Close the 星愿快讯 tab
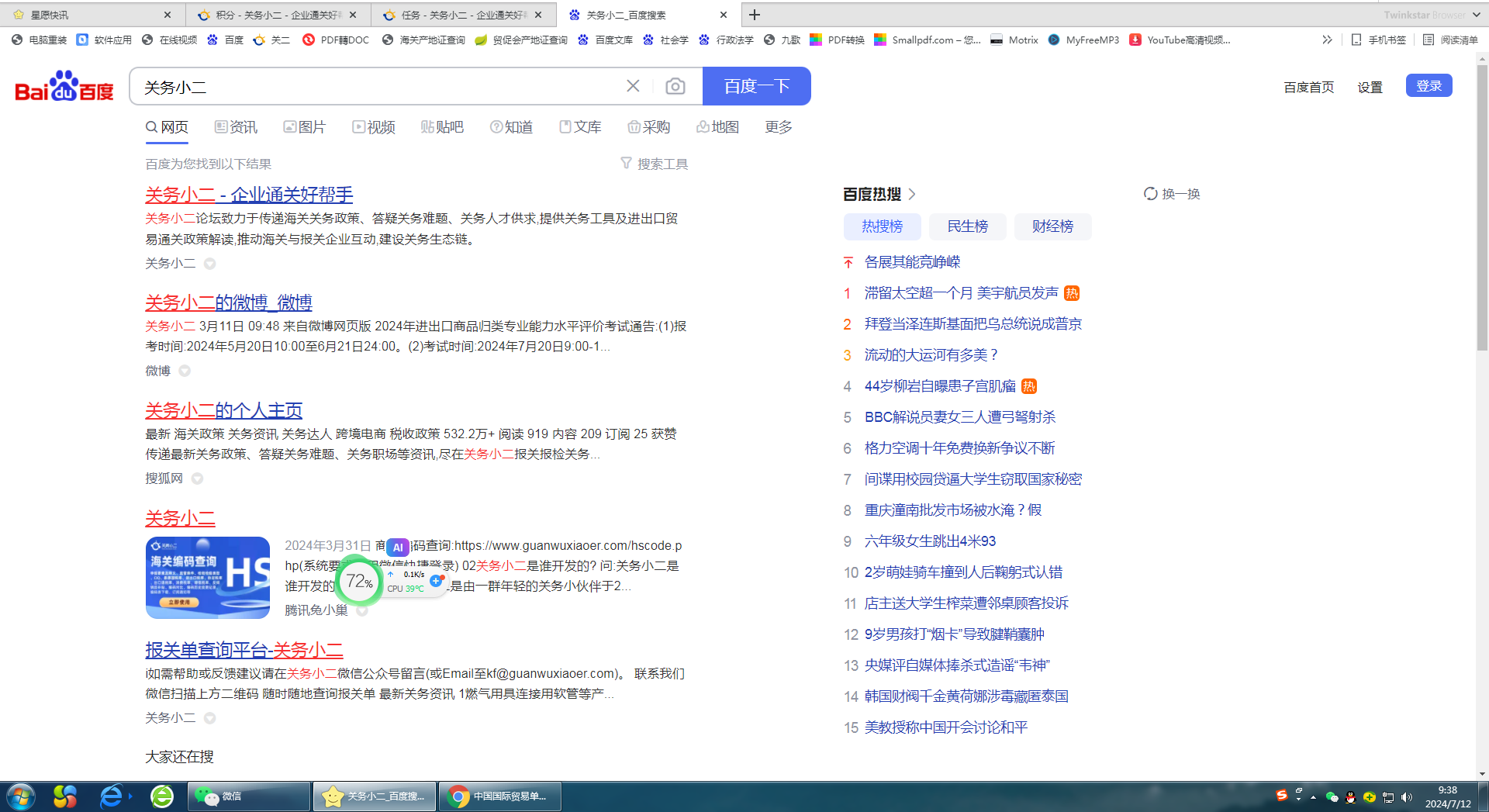The height and width of the screenshot is (812, 1489). coord(168,15)
